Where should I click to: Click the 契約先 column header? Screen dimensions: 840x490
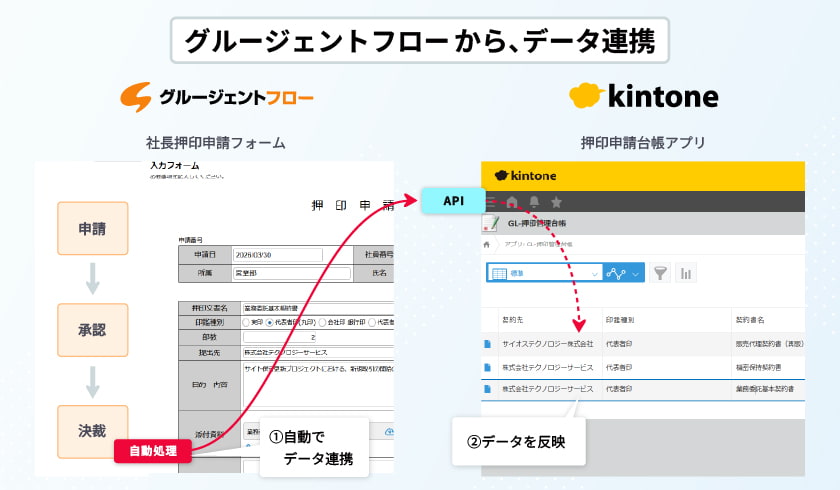point(513,320)
